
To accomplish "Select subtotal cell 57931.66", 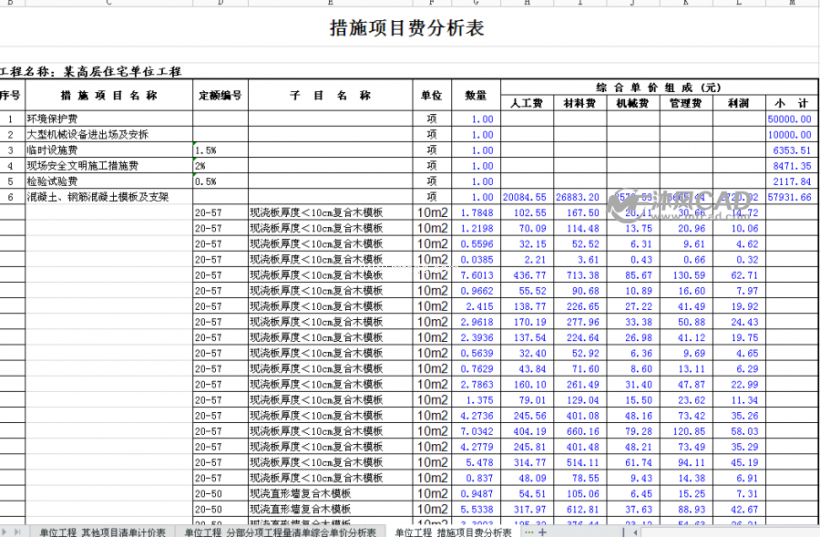I will [792, 197].
